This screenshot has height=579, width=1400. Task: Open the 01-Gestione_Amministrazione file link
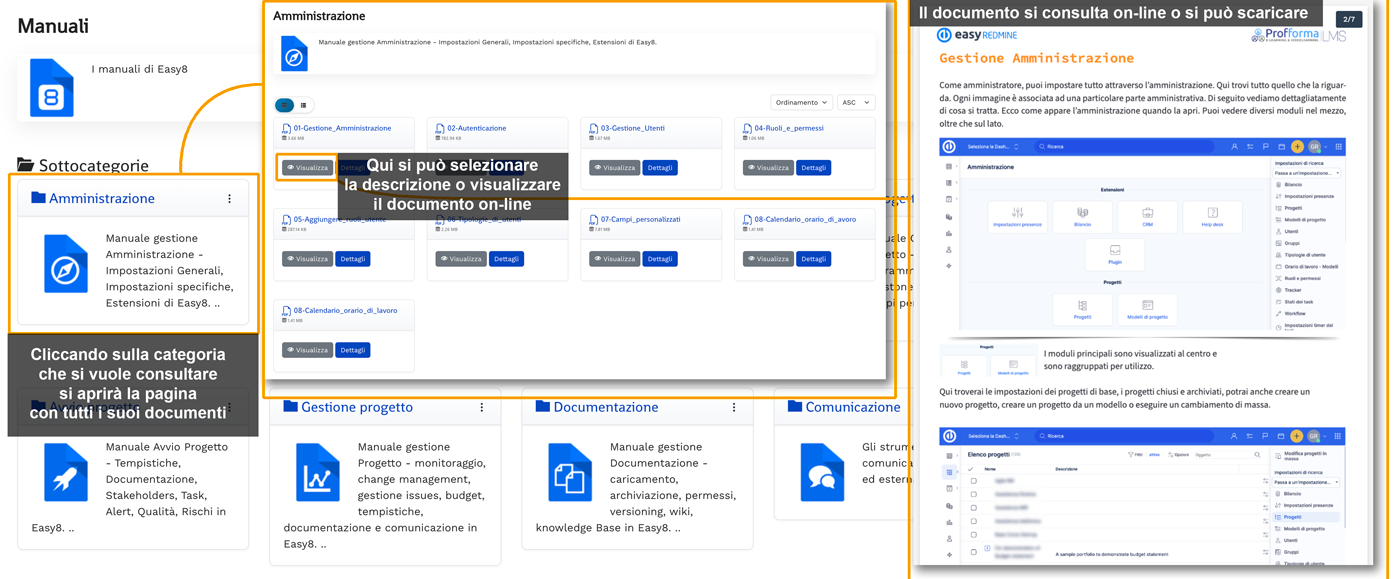(342, 128)
